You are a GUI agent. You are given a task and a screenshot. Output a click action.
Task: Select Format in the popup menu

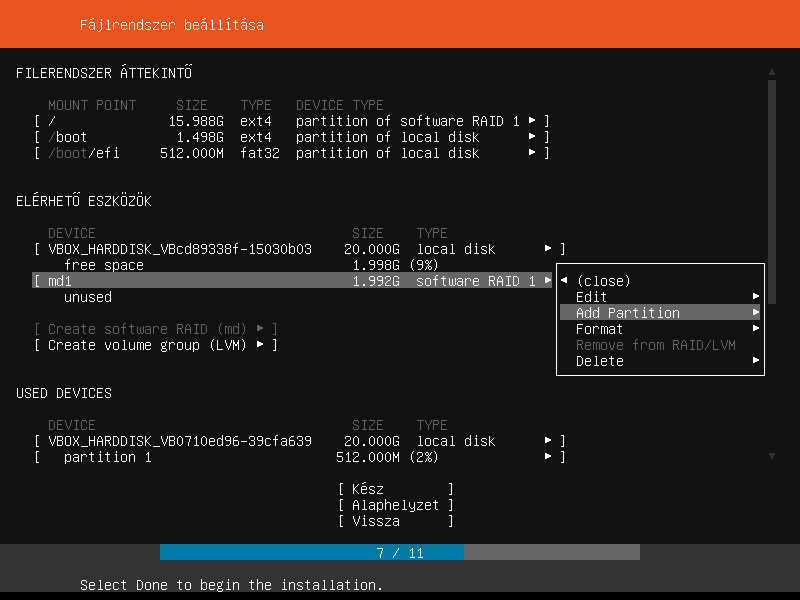(599, 329)
